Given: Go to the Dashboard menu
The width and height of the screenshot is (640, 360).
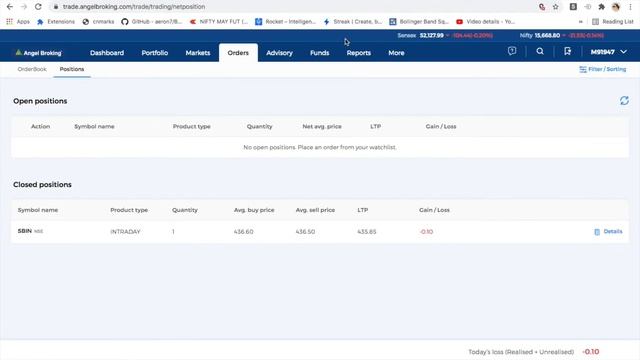Looking at the screenshot, I should [107, 53].
